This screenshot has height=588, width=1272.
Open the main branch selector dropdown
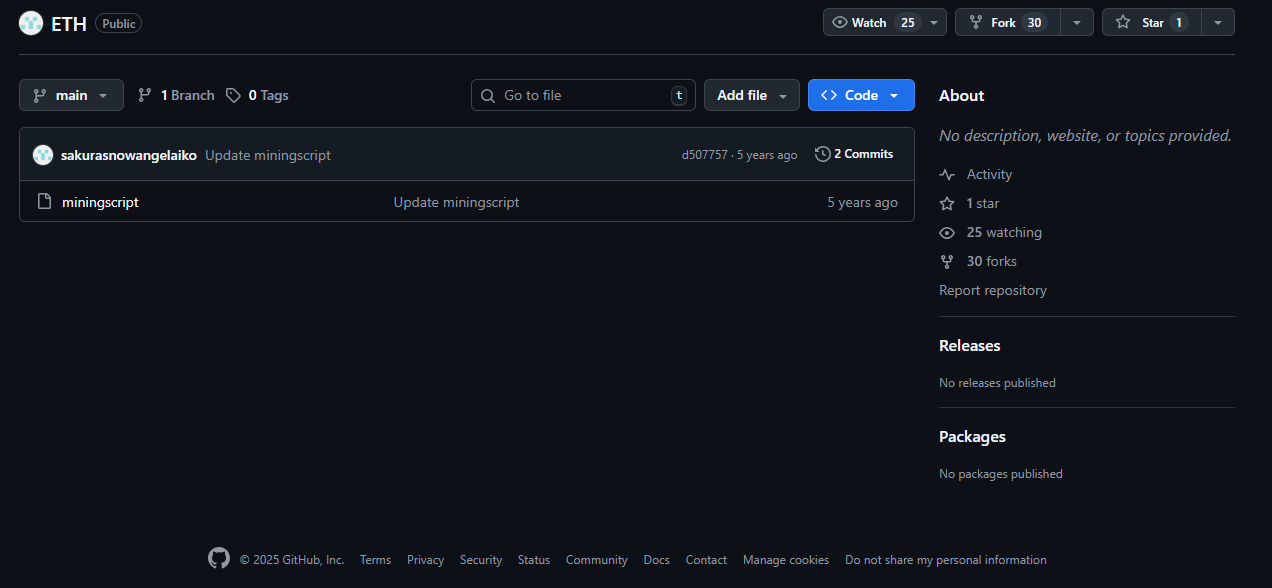click(71, 95)
